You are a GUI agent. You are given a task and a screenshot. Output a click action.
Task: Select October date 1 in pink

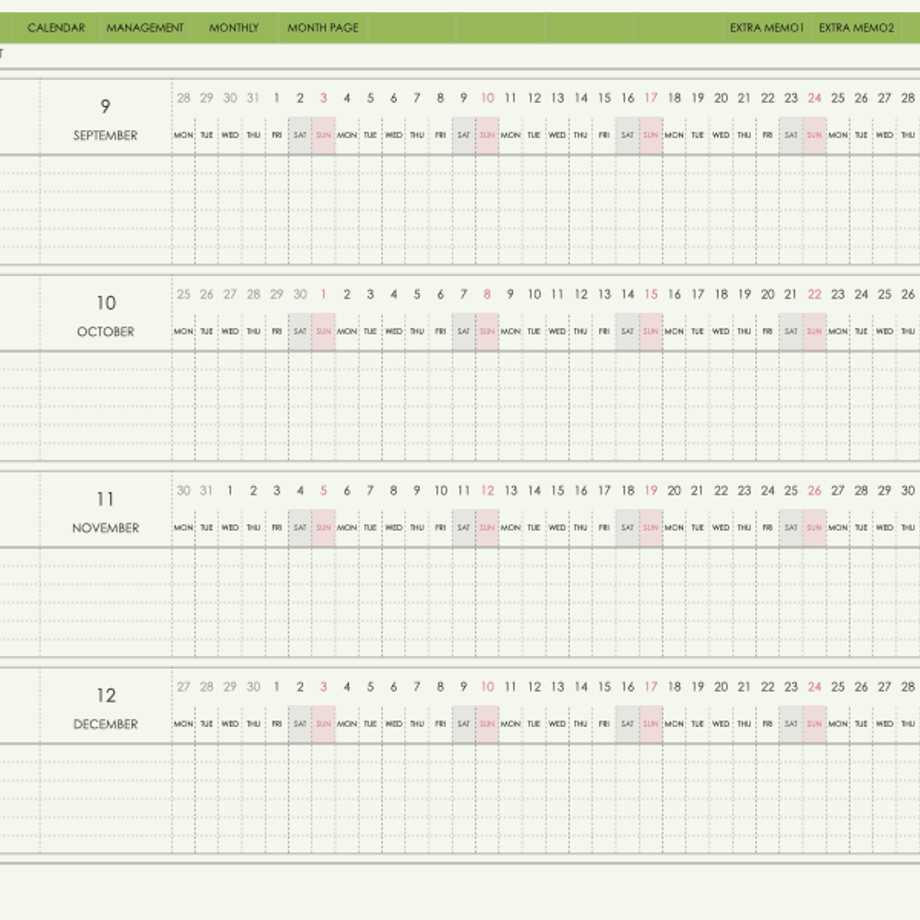(x=323, y=295)
